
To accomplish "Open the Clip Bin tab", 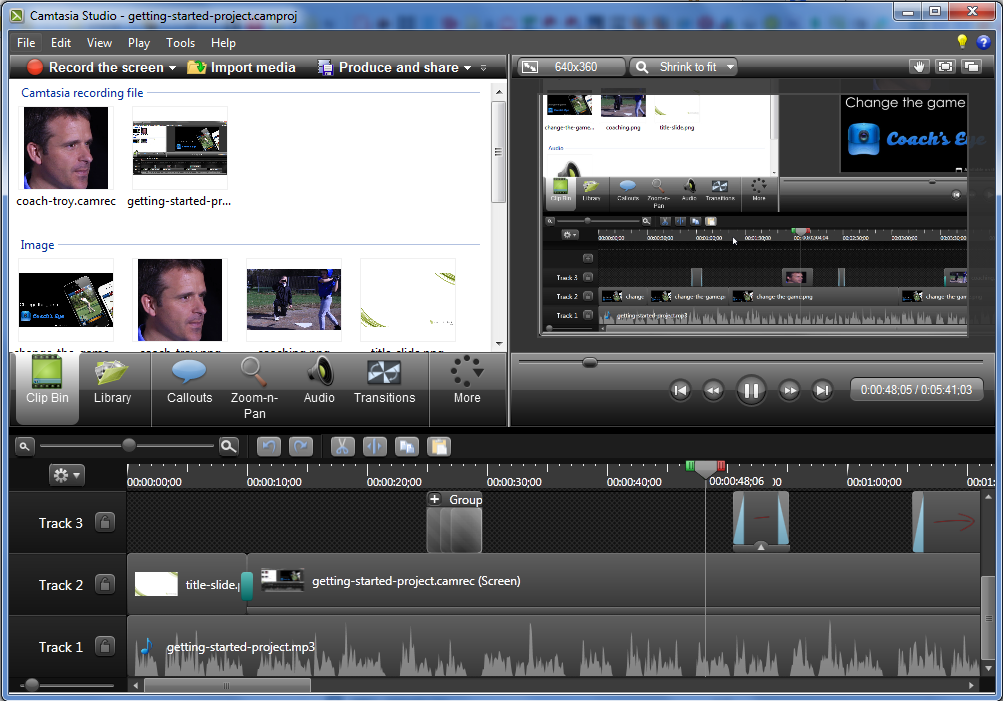I will click(47, 388).
